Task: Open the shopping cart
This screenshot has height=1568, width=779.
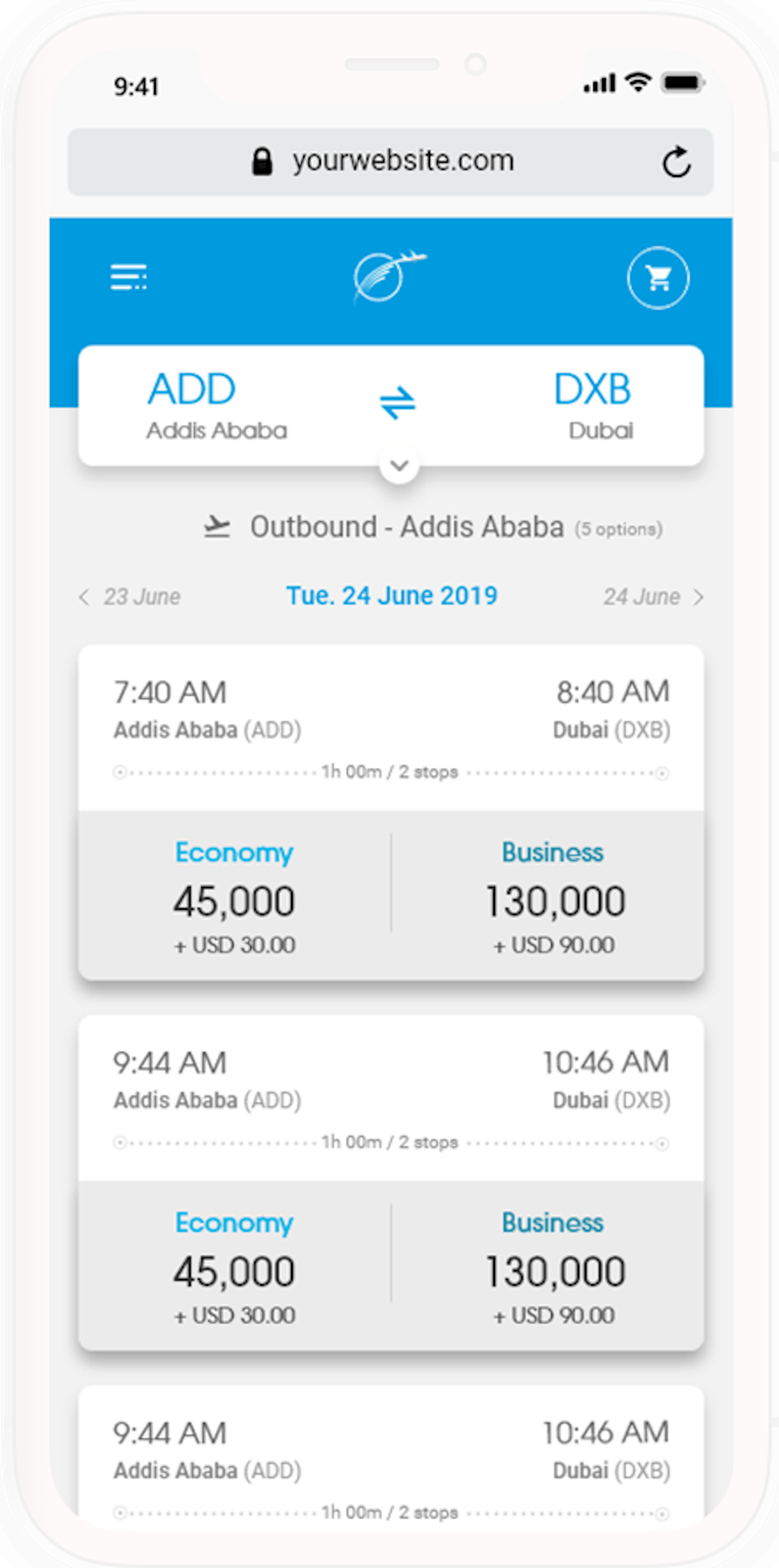Action: [658, 278]
